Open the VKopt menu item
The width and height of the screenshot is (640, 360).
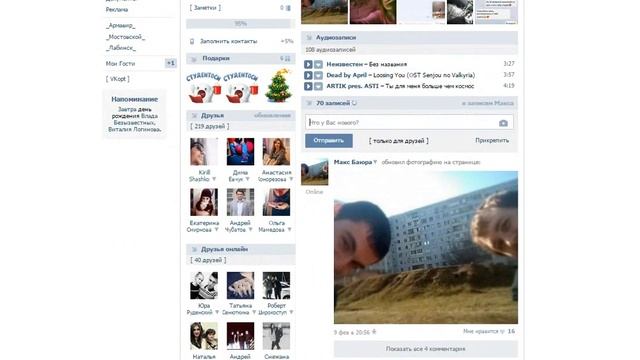pos(118,79)
